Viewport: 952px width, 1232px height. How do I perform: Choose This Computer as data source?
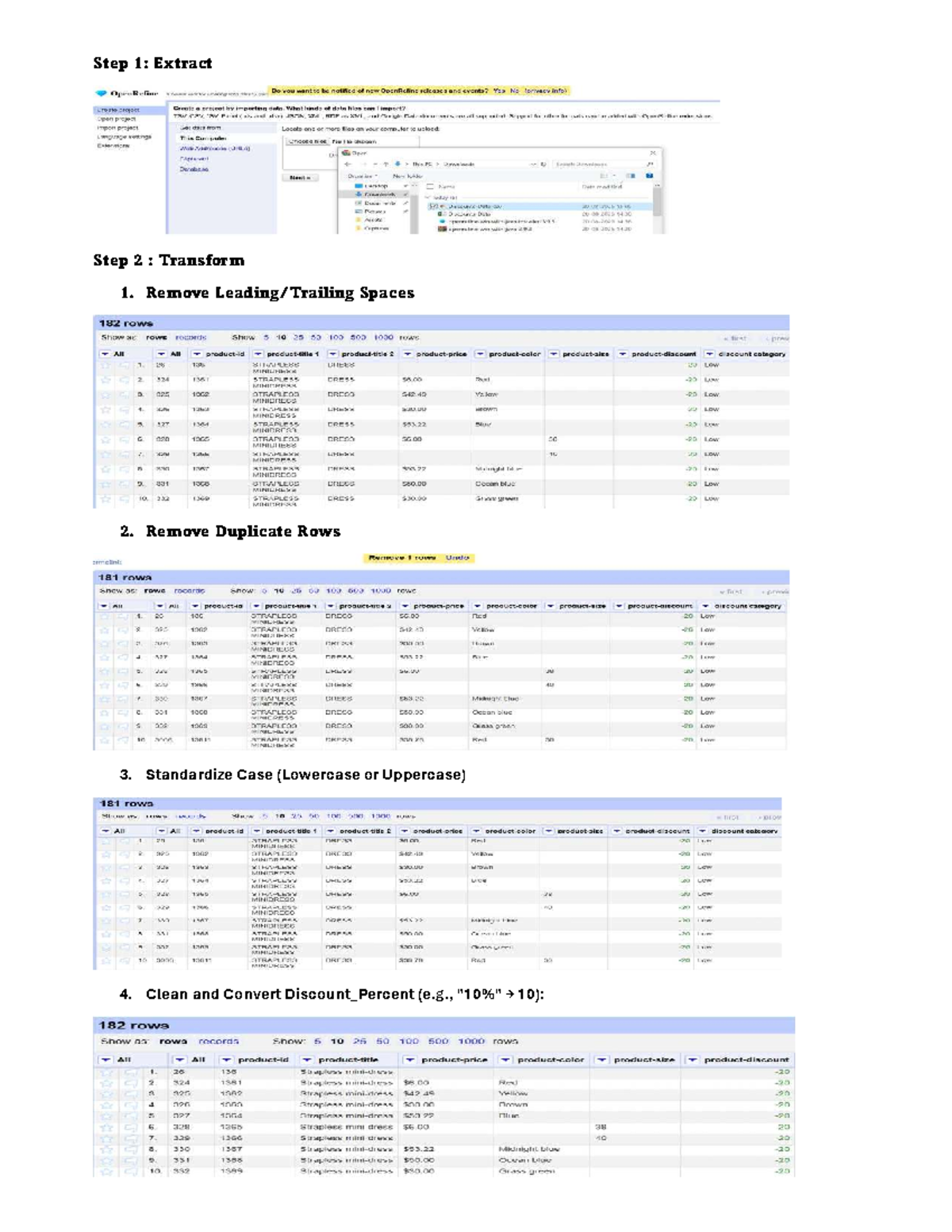tap(202, 138)
